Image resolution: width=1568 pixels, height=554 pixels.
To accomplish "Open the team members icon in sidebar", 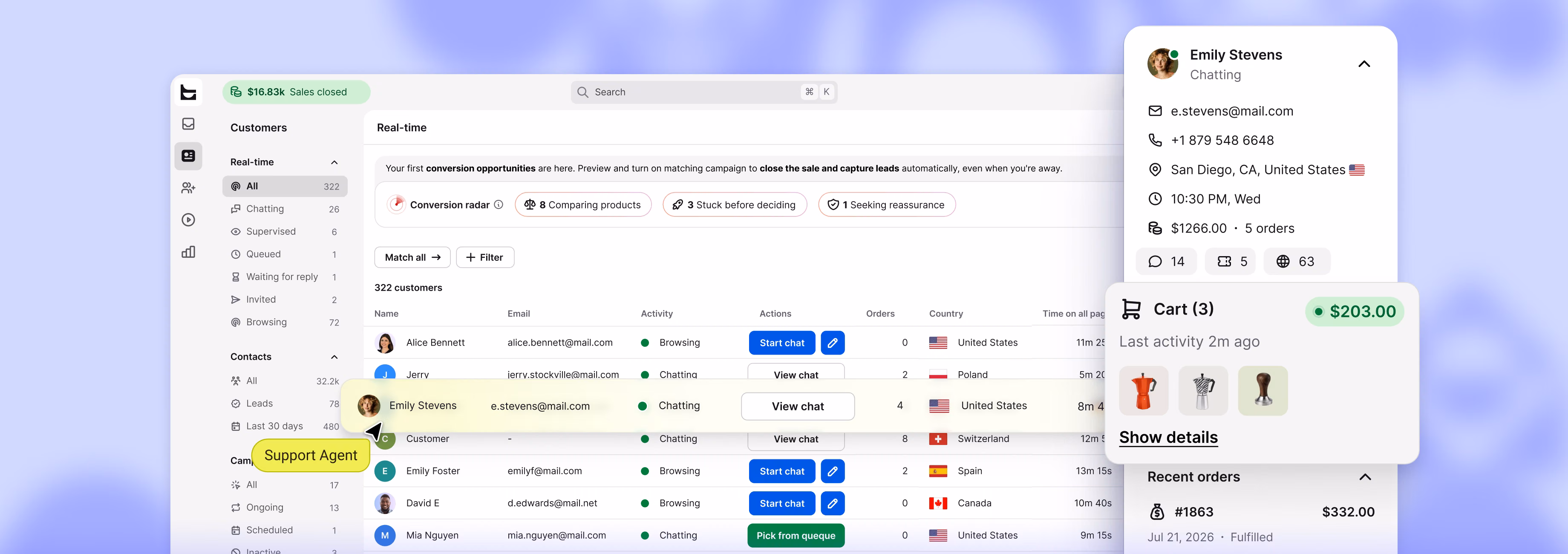I will (188, 188).
